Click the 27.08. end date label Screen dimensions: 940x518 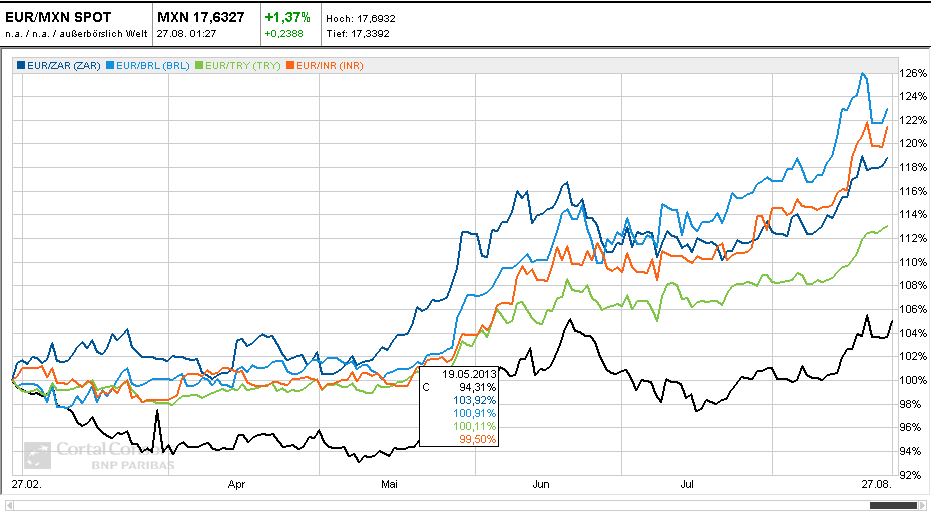pyautogui.click(x=876, y=484)
